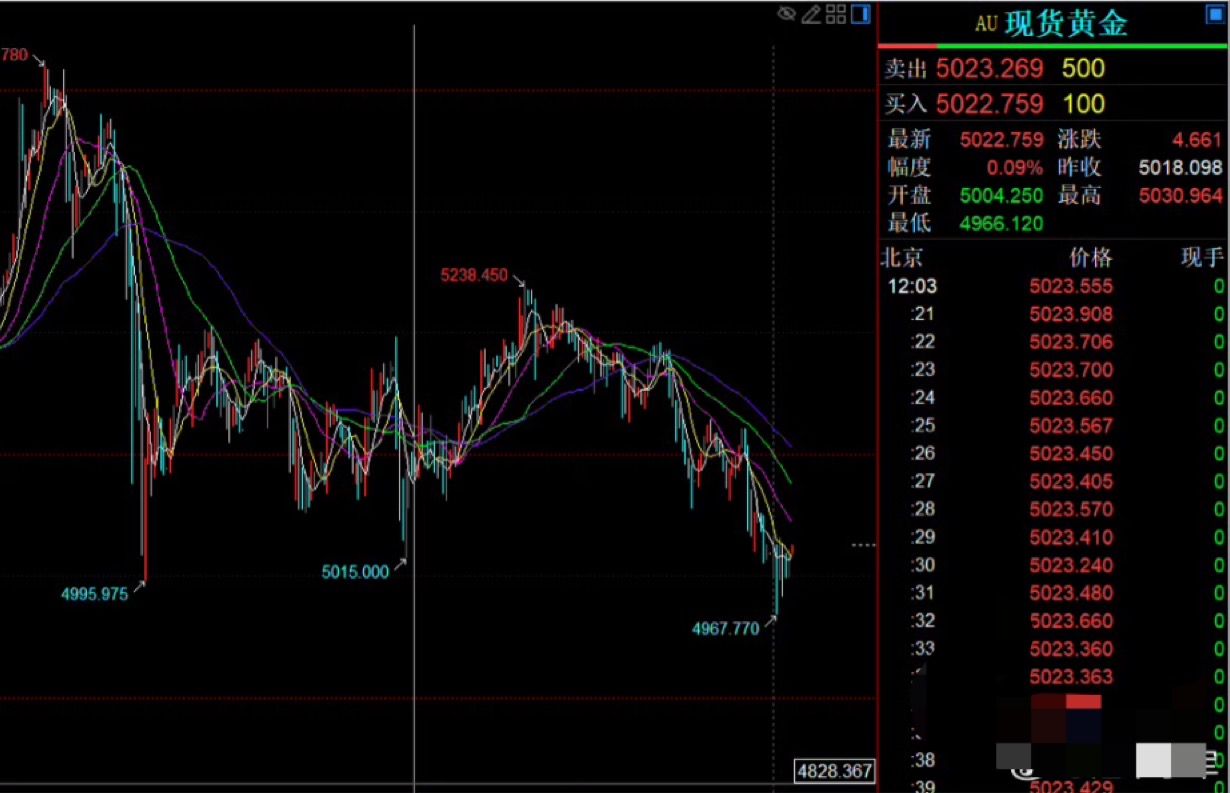Viewport: 1230px width, 793px height.
Task: Toggle the eye visibility icon above chart
Action: [787, 14]
